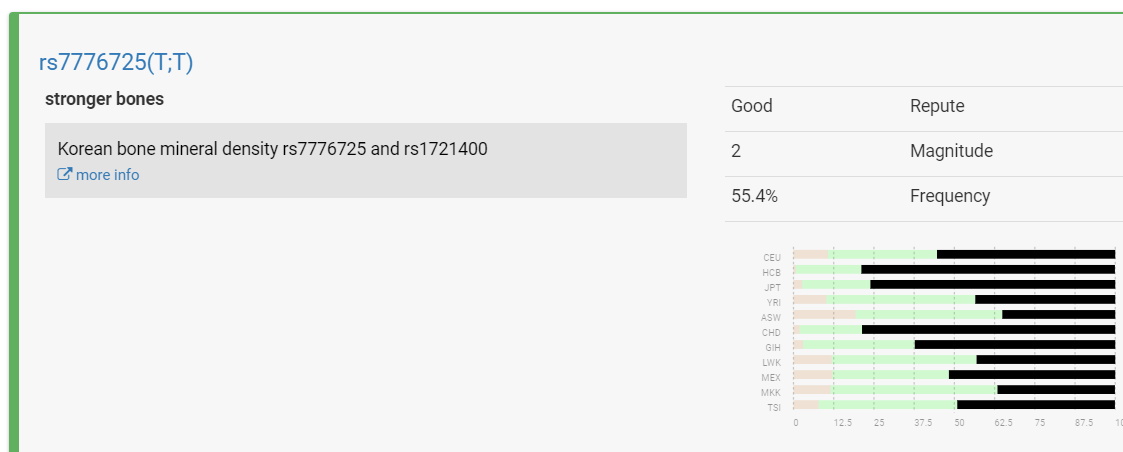Click the GIH bar's black segment
This screenshot has height=452, width=1123.
pos(1014,345)
